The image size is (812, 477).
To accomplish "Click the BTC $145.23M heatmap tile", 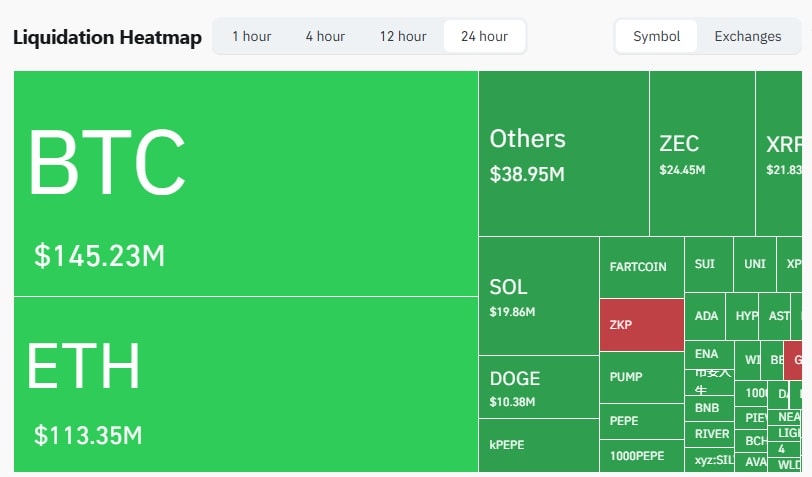I will tap(245, 184).
